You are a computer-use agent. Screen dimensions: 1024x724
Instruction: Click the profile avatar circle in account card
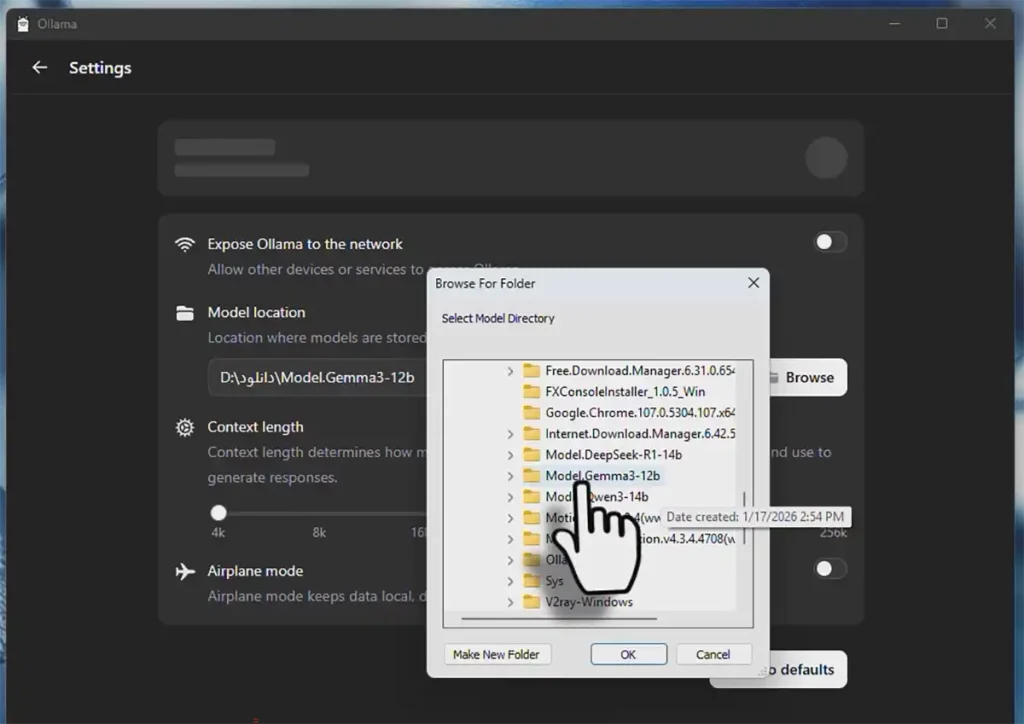pyautogui.click(x=826, y=157)
